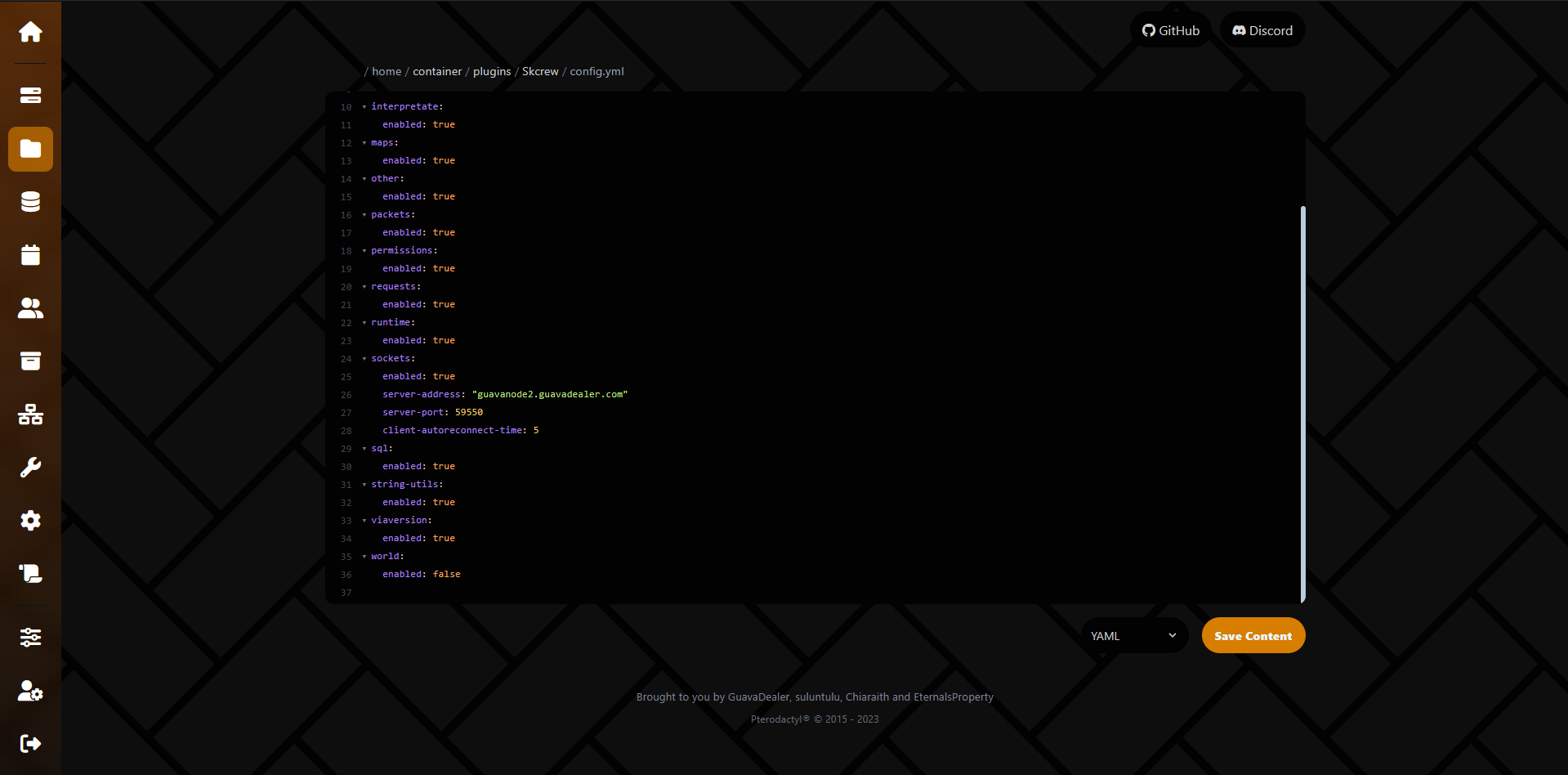Click the client-autoreconnect-time value 5

click(536, 430)
